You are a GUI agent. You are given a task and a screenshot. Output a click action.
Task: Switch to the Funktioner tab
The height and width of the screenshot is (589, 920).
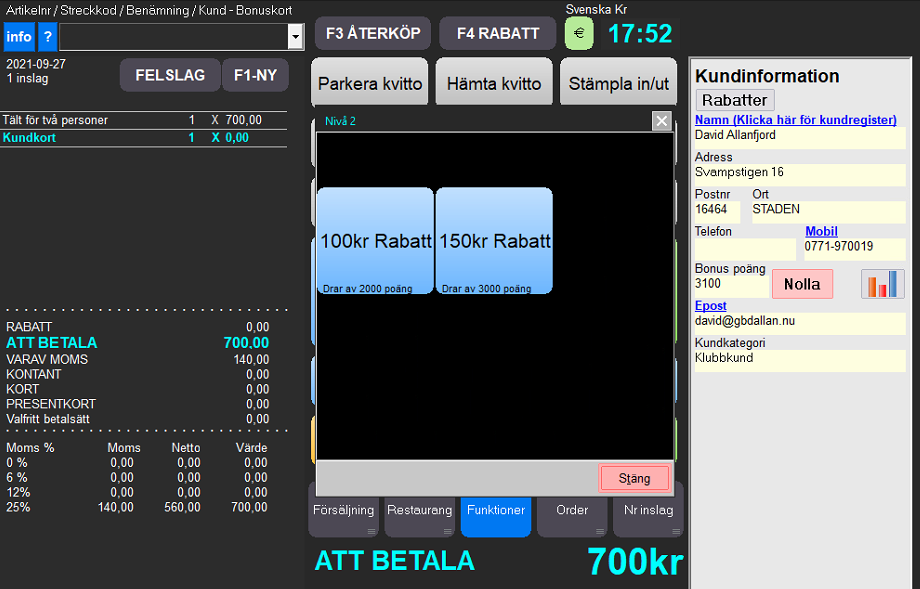[x=495, y=510]
